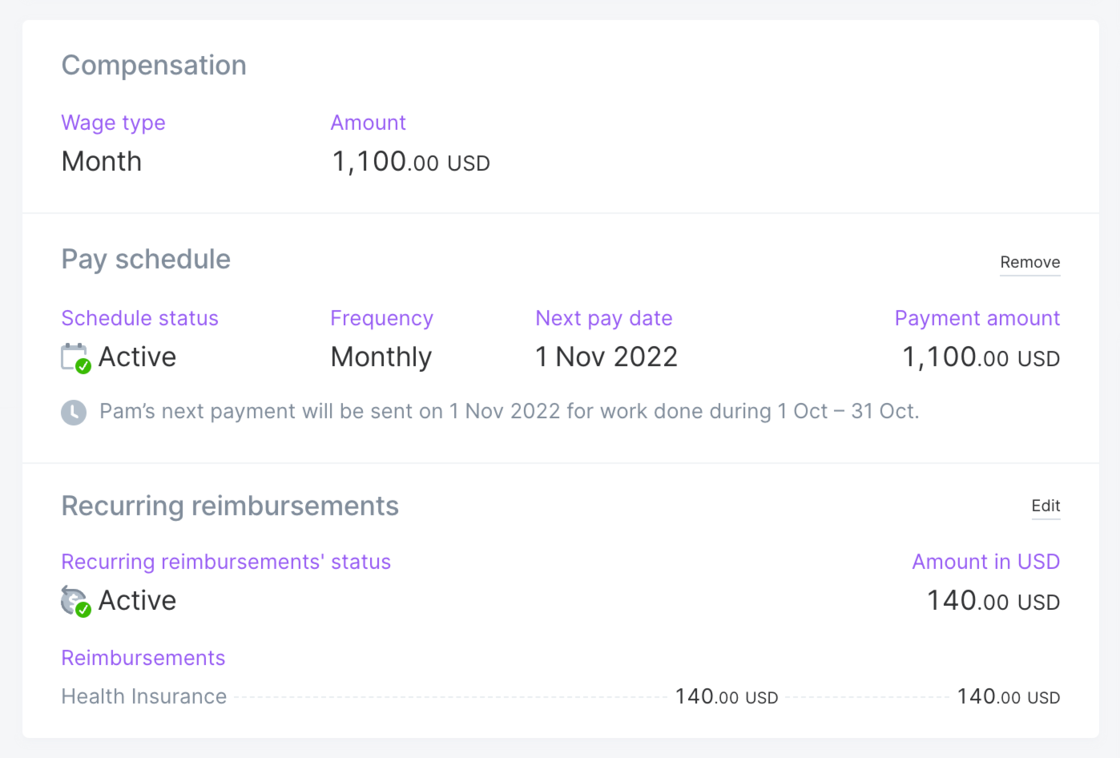Click the compensation Amount label
This screenshot has height=758, width=1120.
tap(368, 123)
